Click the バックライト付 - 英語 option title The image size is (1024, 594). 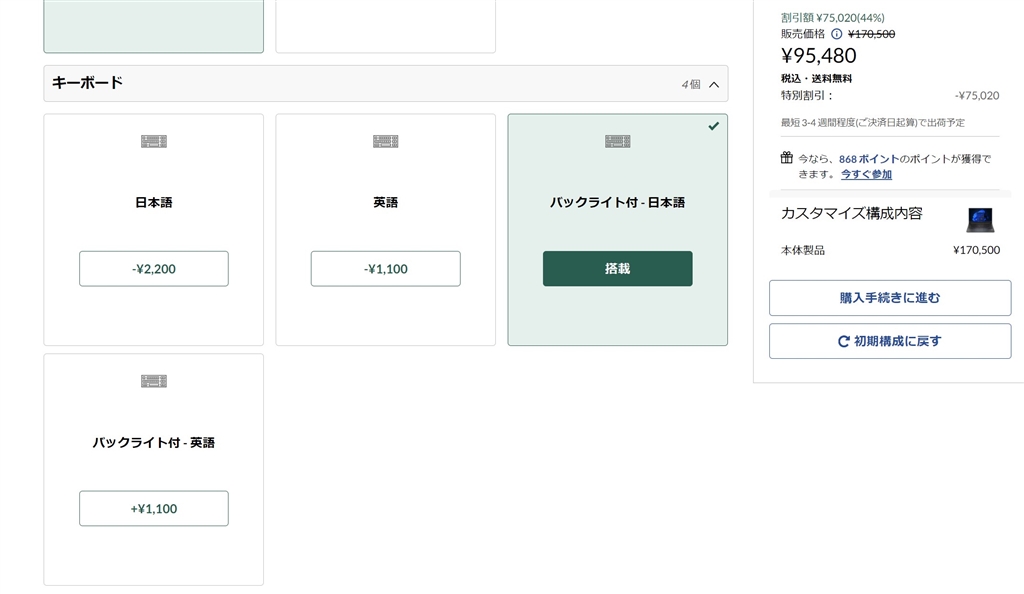(x=154, y=442)
